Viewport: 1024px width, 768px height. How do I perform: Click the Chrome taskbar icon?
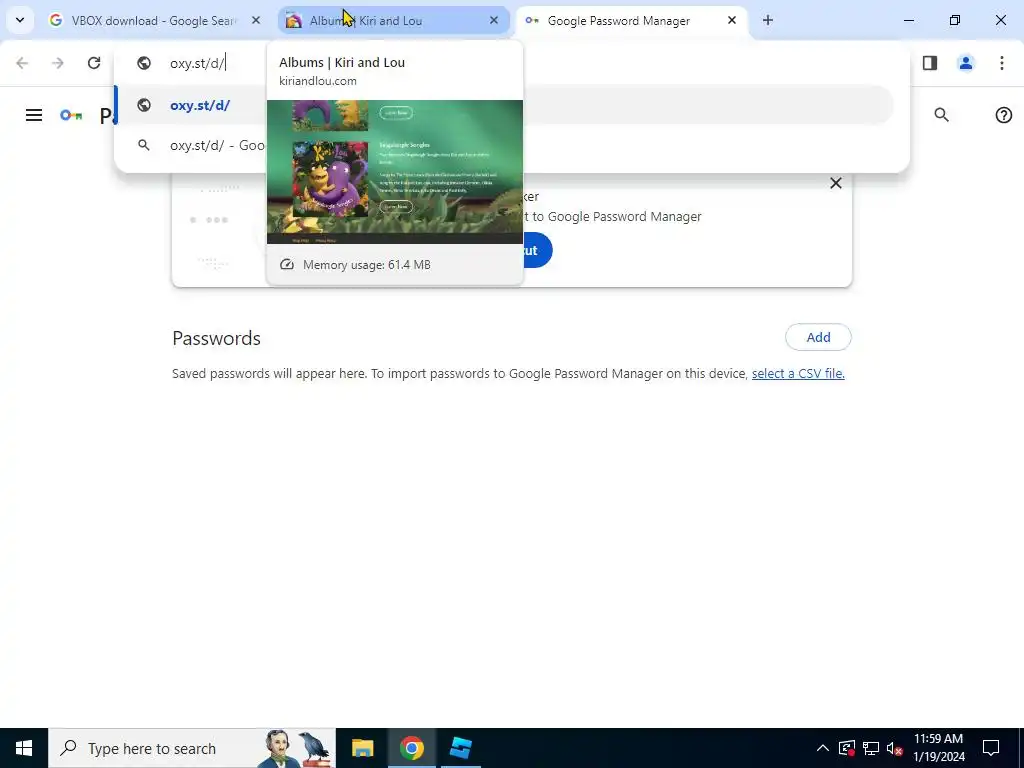(411, 748)
